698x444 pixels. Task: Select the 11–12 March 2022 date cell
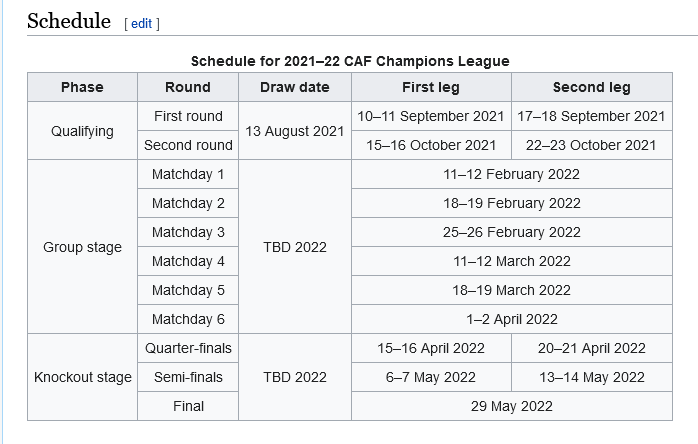pos(511,261)
